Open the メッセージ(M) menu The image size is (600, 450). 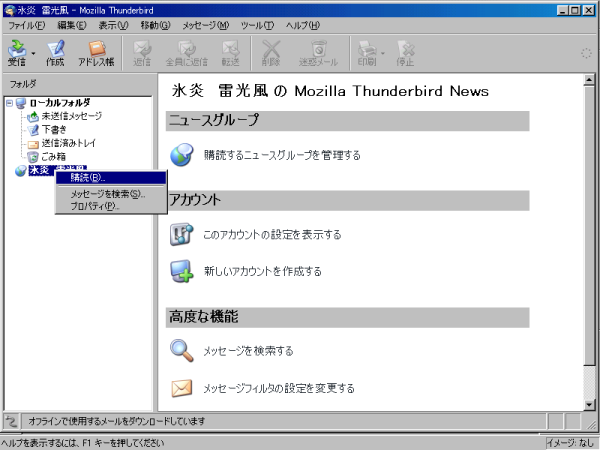[x=205, y=25]
